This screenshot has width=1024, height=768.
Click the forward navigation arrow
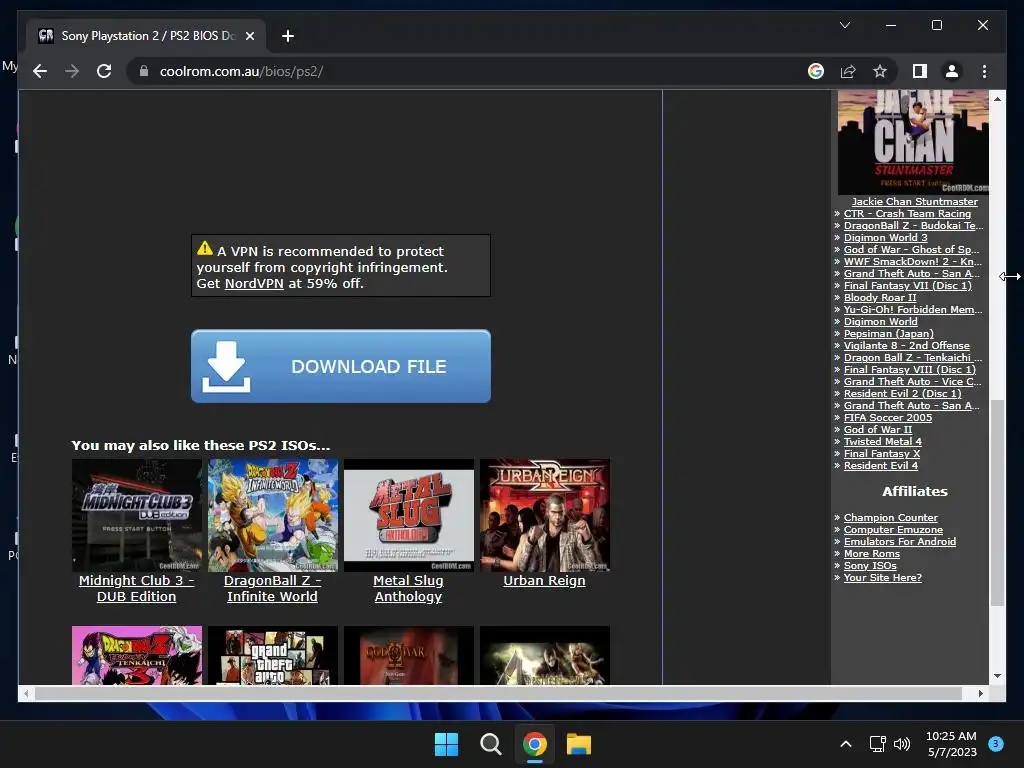[72, 71]
